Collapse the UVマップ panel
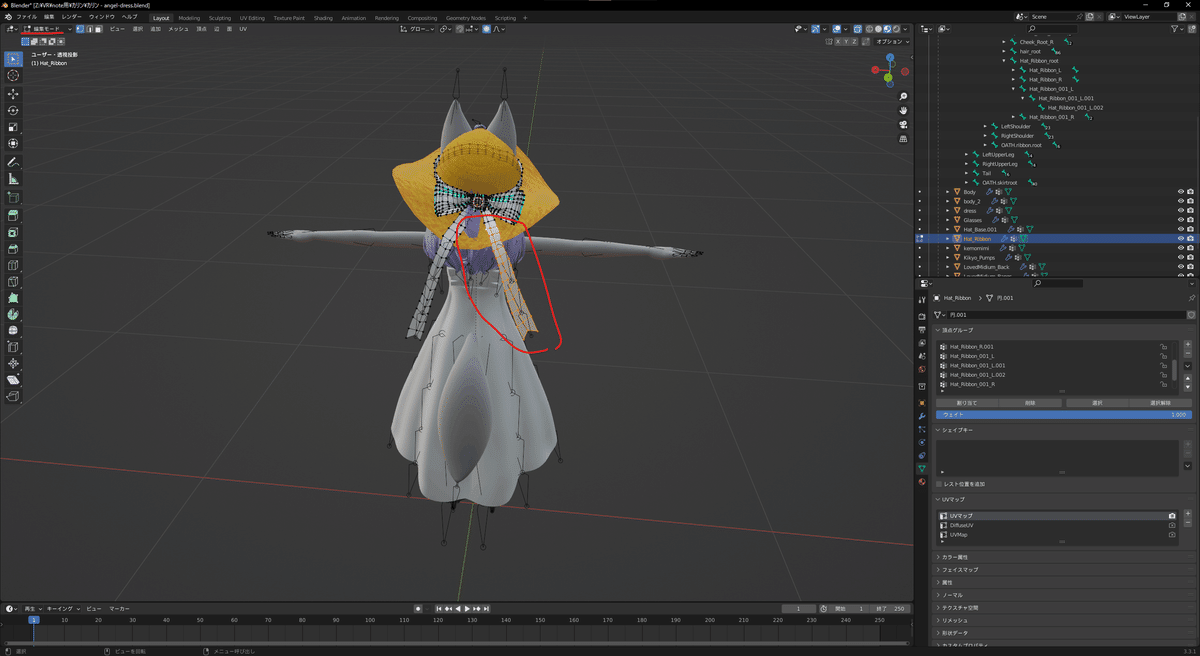Image resolution: width=1200 pixels, height=656 pixels. pos(949,499)
